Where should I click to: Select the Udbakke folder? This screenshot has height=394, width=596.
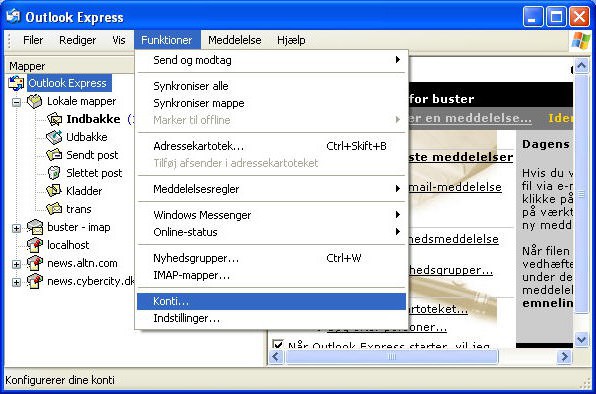pyautogui.click(x=87, y=137)
